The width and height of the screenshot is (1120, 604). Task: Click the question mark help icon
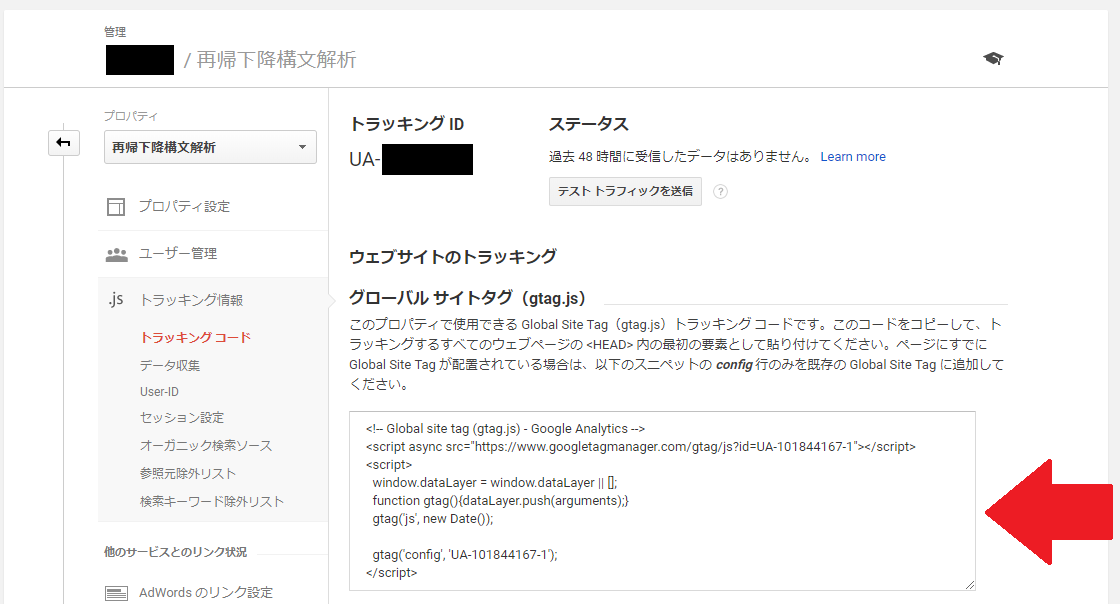point(721,191)
